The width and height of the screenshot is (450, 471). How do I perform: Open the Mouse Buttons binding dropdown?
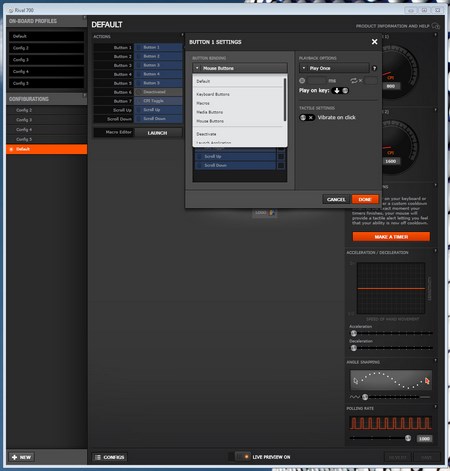tap(240, 68)
